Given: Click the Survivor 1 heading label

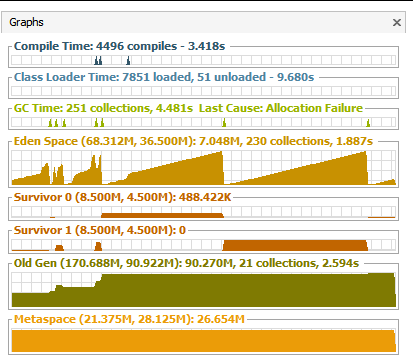Looking at the screenshot, I should tap(100, 230).
